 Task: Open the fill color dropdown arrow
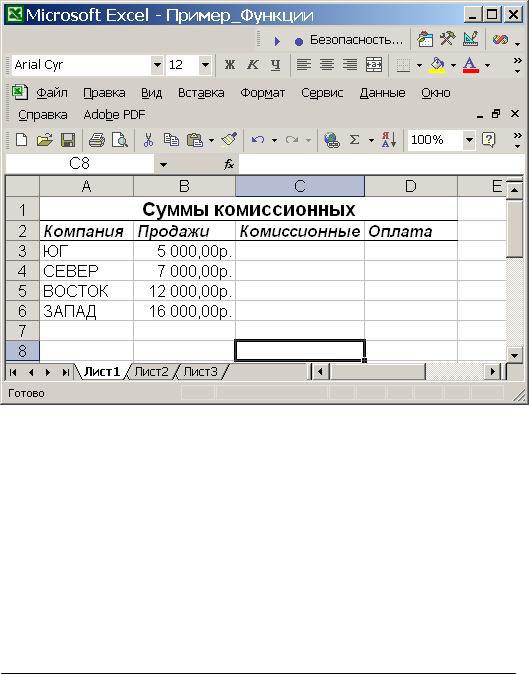point(453,65)
